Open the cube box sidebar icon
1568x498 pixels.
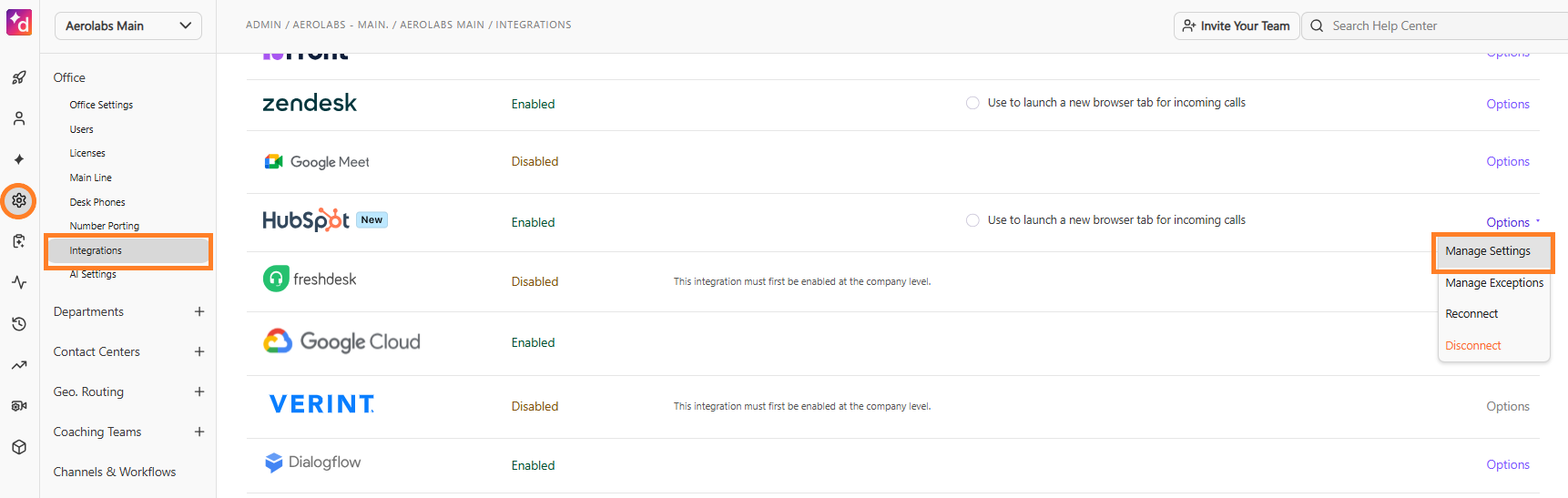(19, 447)
